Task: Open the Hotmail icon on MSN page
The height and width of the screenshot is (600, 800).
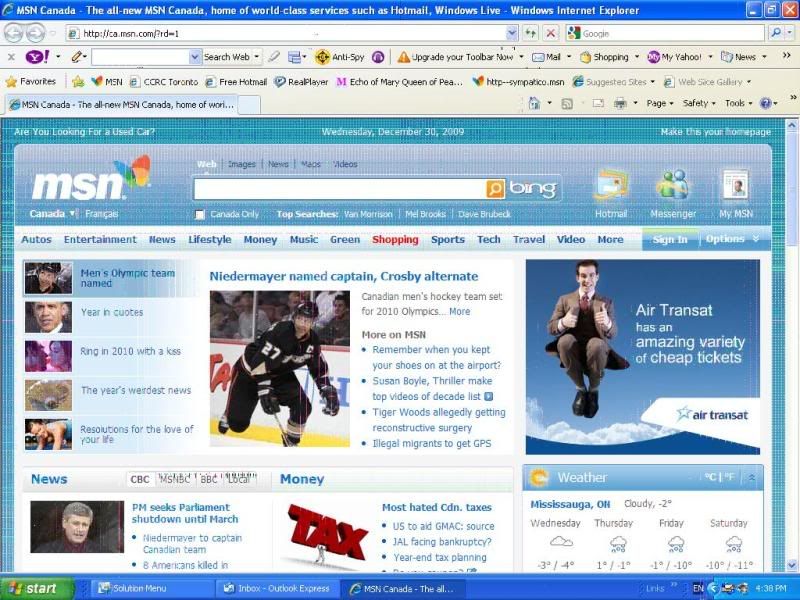Action: coord(611,185)
